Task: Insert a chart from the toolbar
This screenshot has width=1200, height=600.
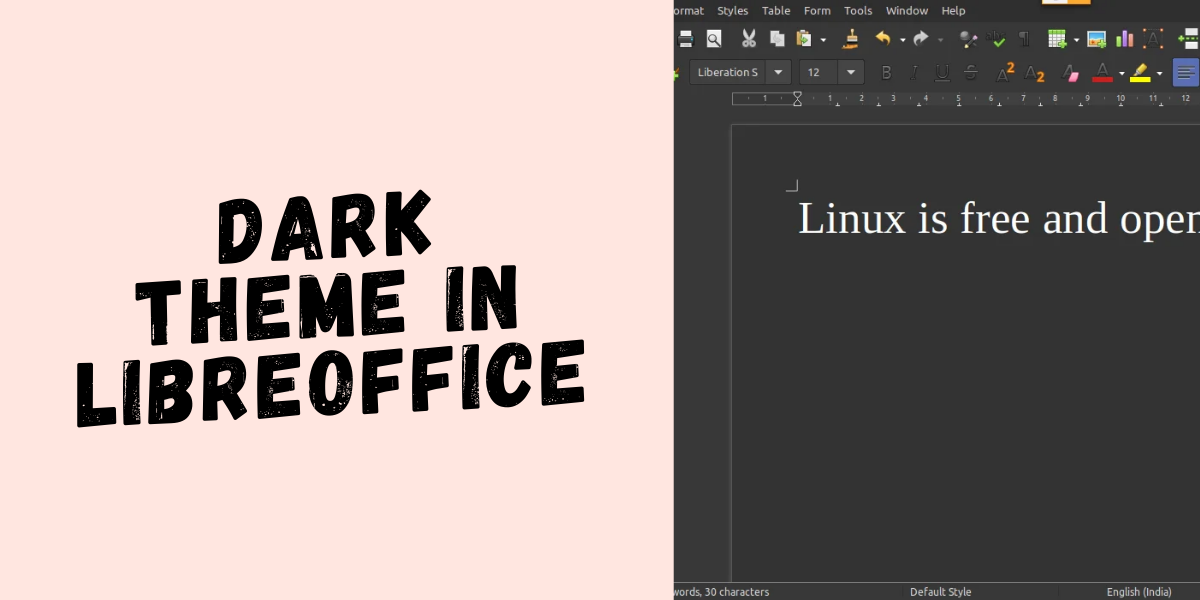Action: point(1122,38)
